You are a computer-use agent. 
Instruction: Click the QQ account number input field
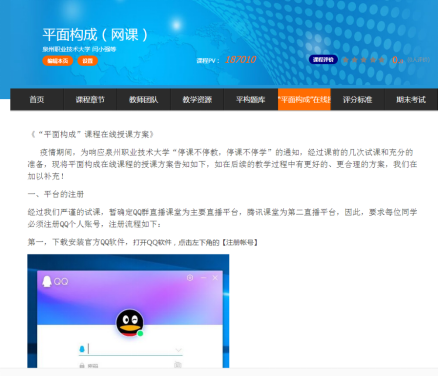(x=131, y=349)
